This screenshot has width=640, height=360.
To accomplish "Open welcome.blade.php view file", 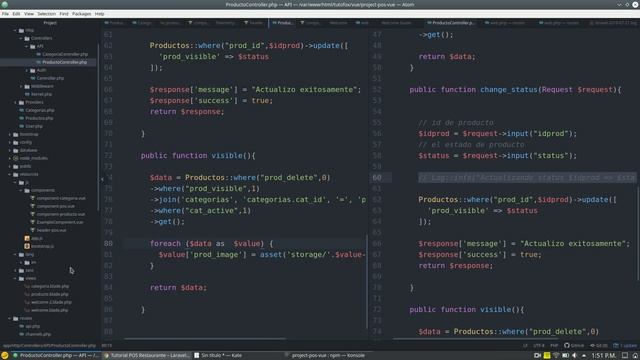I will pyautogui.click(x=49, y=310).
